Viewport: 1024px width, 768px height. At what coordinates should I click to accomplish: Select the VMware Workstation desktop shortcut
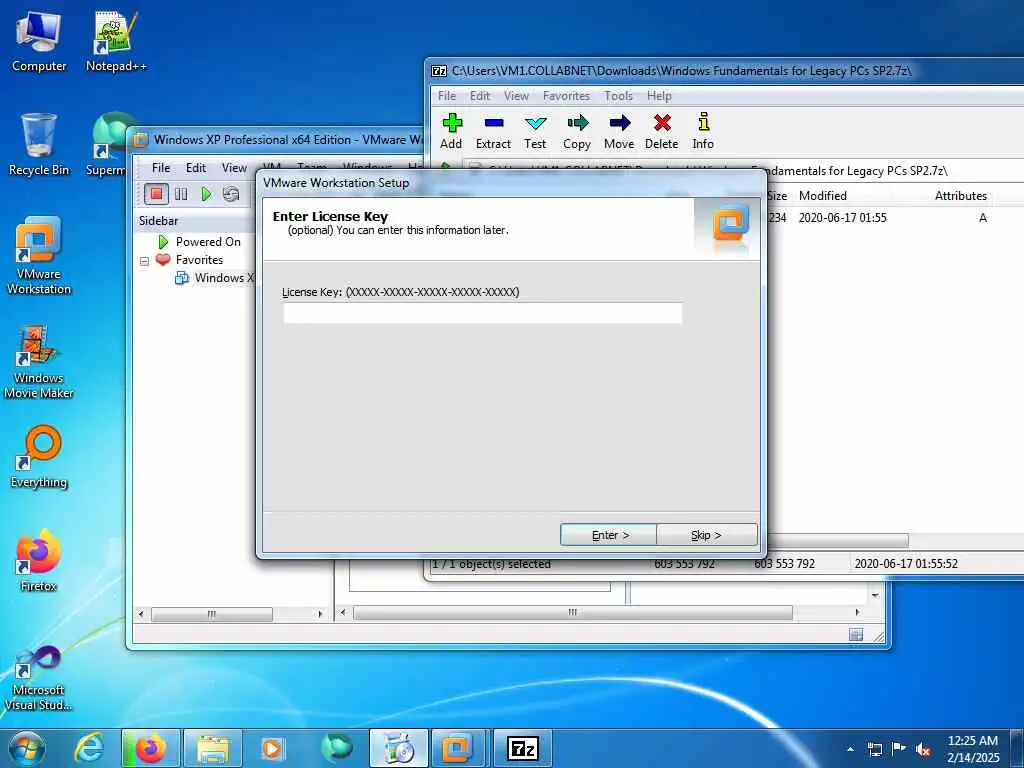click(39, 256)
